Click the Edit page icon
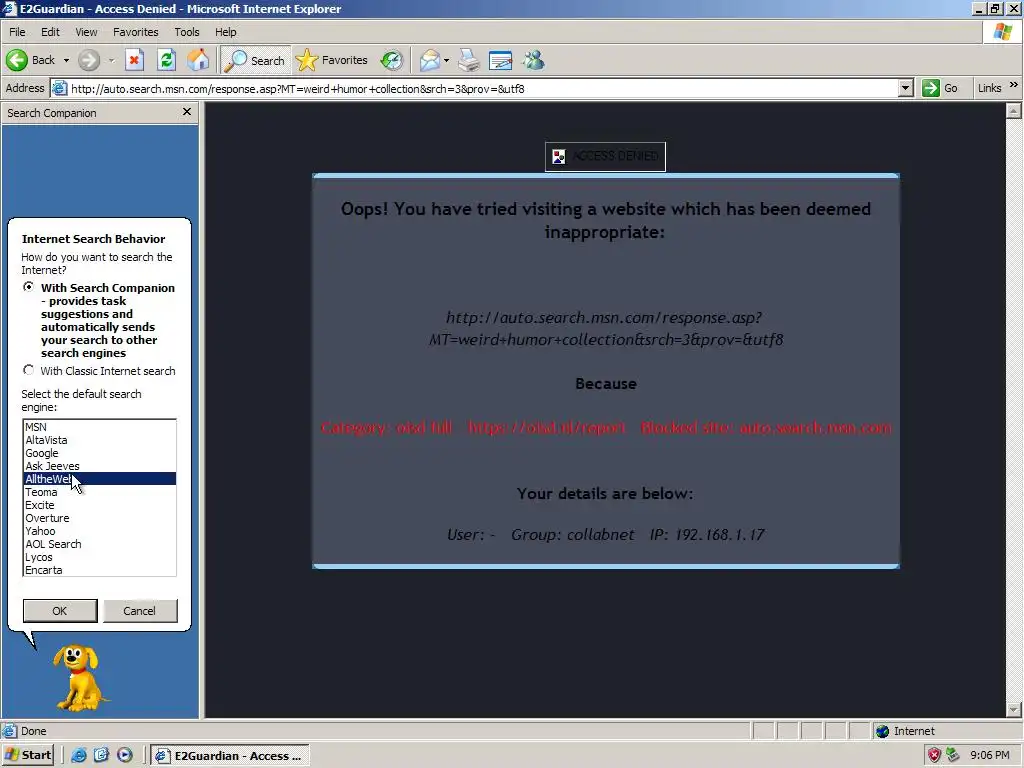This screenshot has height=768, width=1024. point(501,60)
